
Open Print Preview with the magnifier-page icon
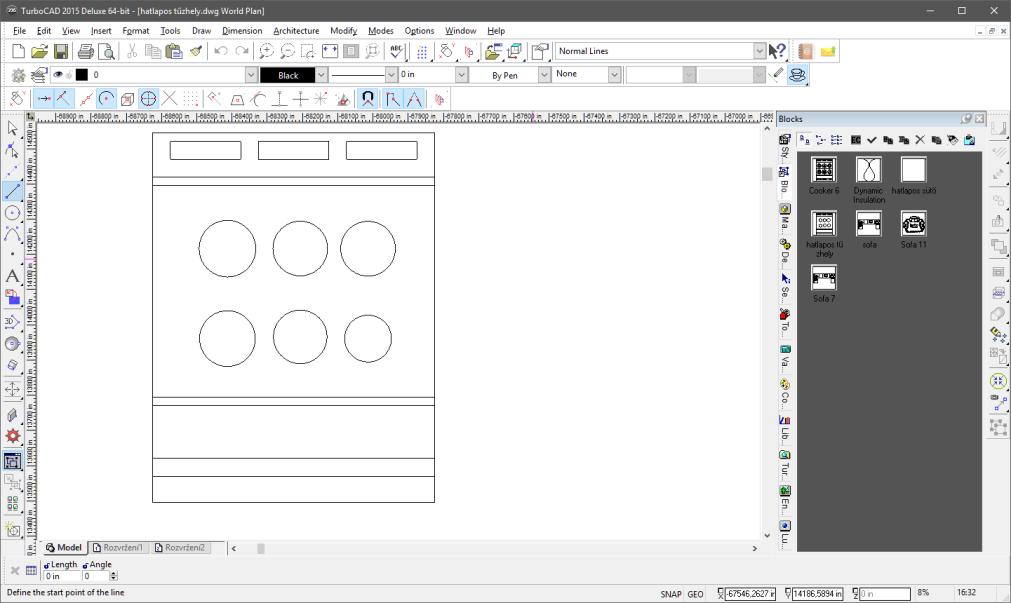(106, 52)
